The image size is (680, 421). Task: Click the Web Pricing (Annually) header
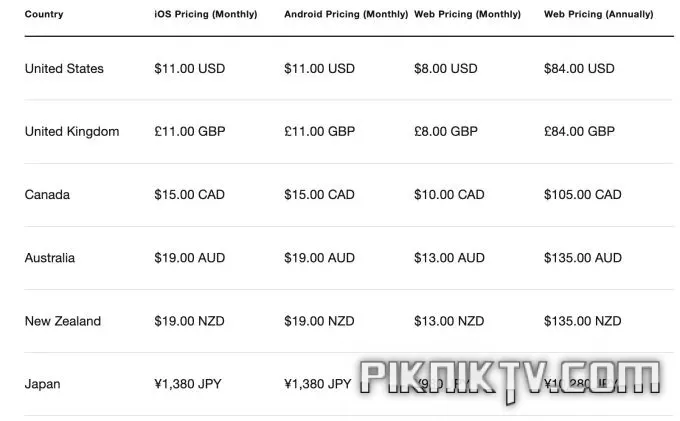(x=598, y=14)
